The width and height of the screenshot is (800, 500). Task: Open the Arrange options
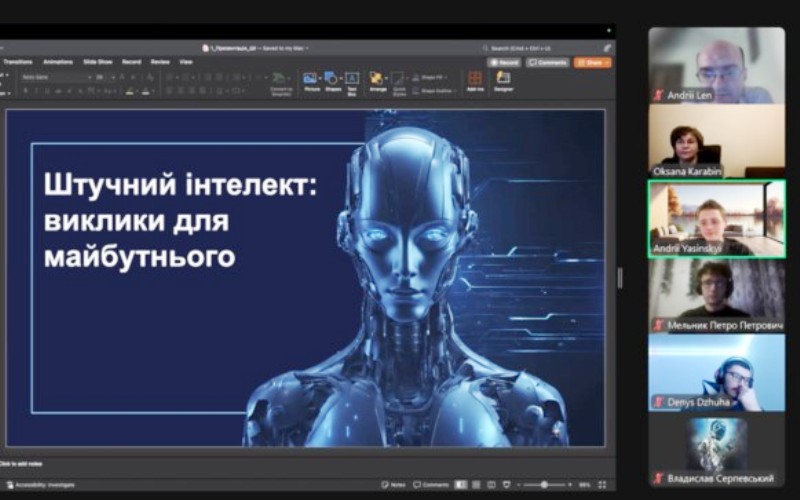click(x=377, y=80)
